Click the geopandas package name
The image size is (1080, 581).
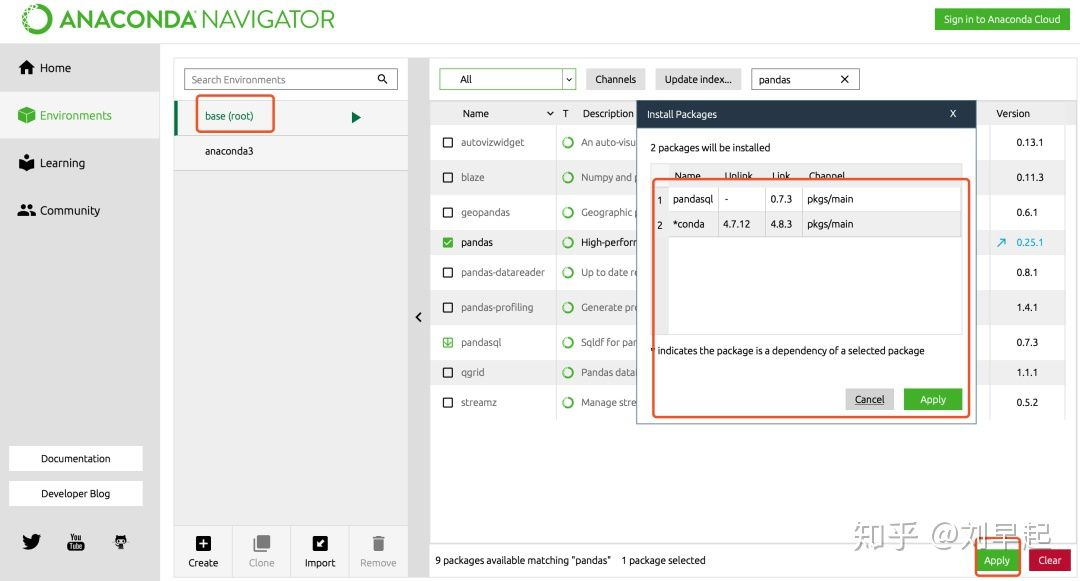tap(486, 213)
